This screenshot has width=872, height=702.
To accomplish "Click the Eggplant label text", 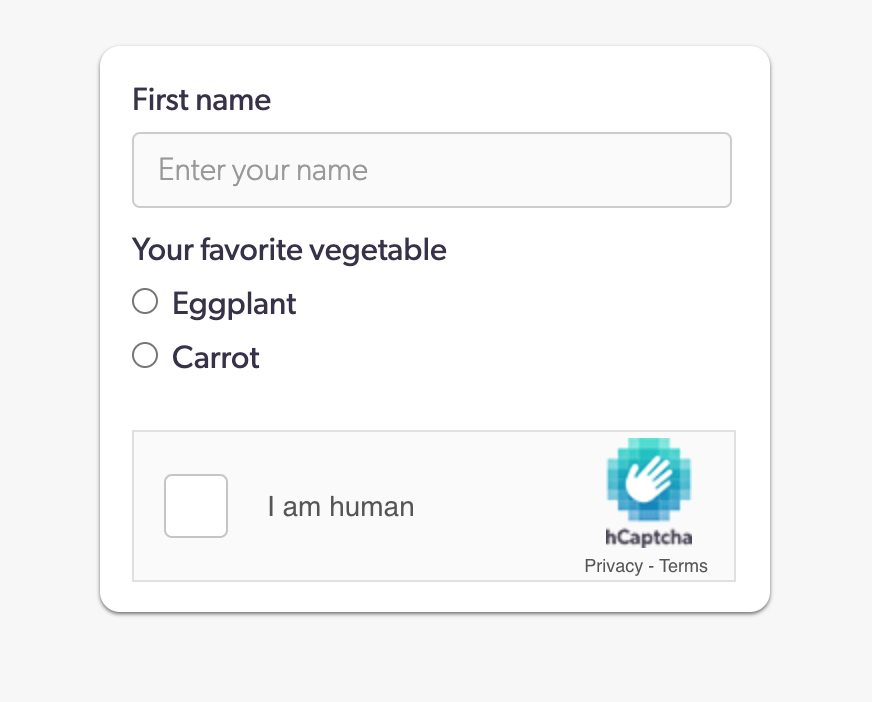I will (x=234, y=303).
